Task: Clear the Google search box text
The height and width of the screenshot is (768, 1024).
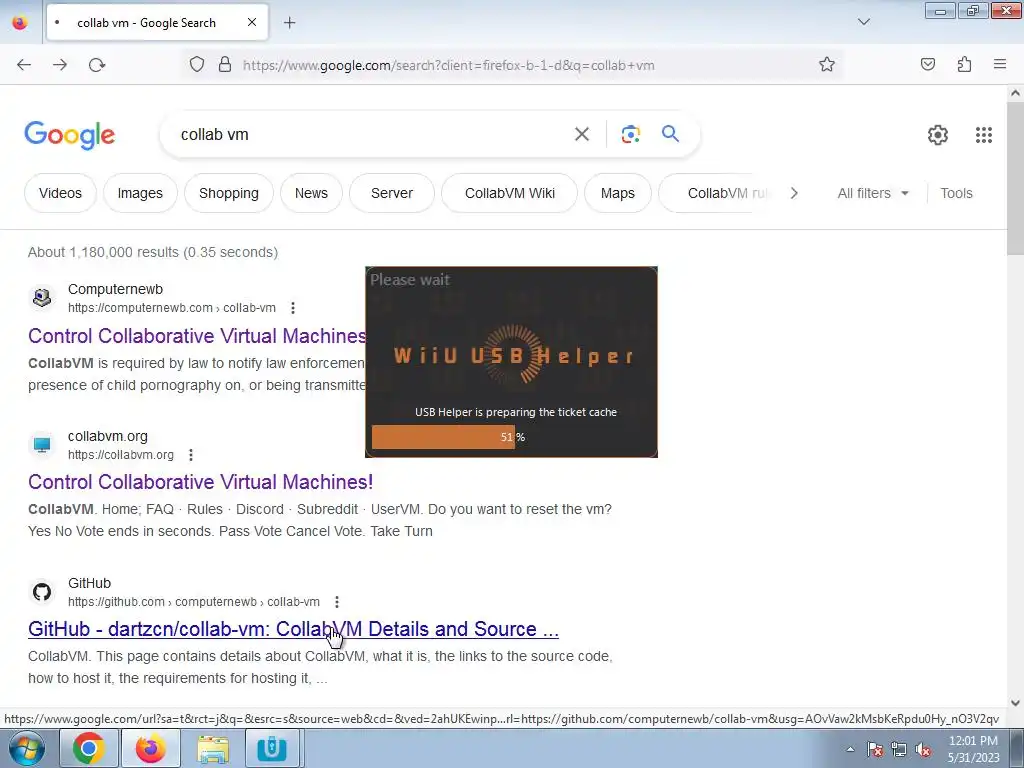Action: click(x=582, y=135)
